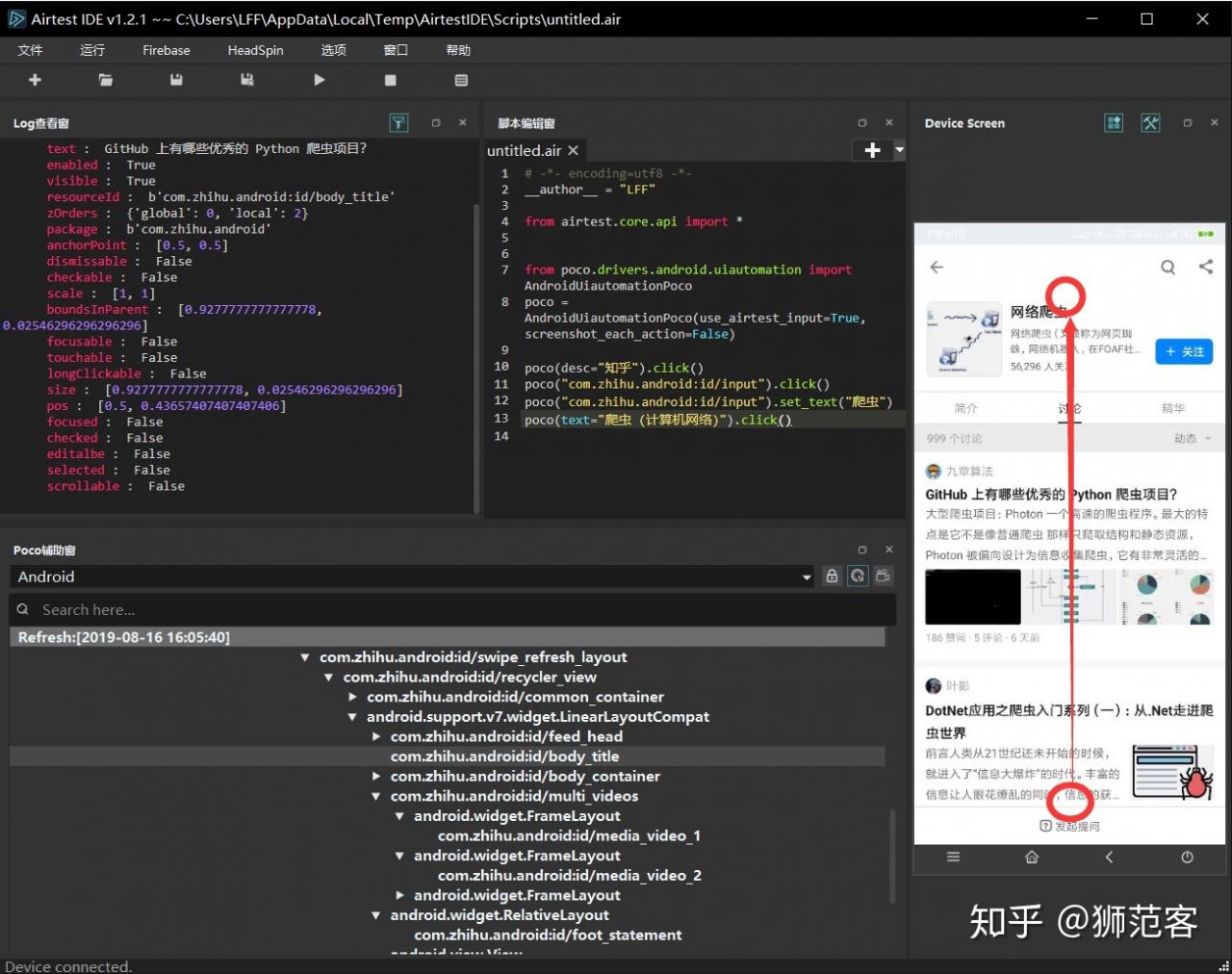
Task: Open the 窗口 menu
Action: pos(396,50)
